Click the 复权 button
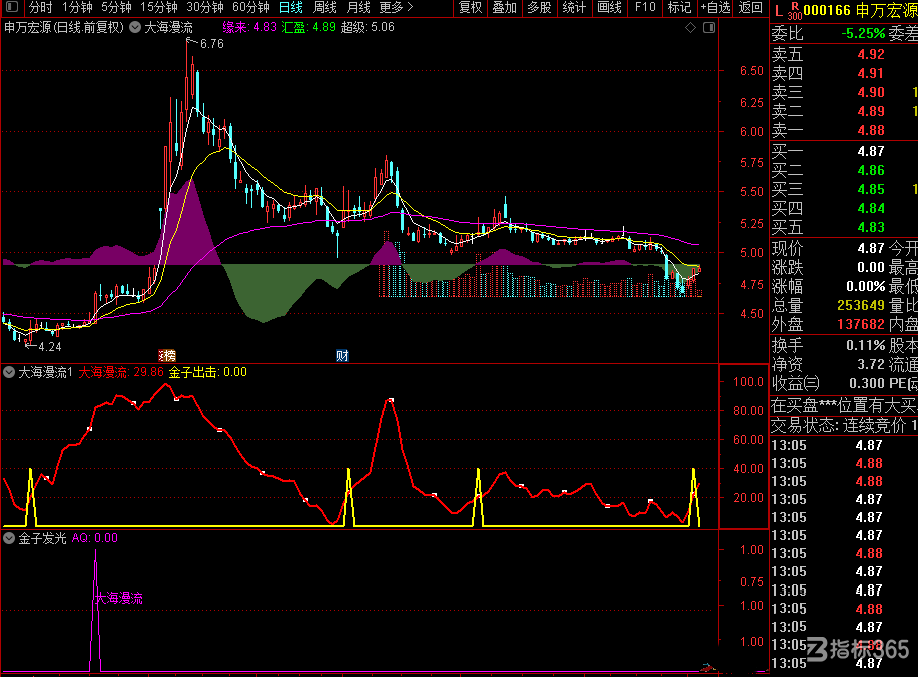The image size is (918, 677). coord(470,8)
